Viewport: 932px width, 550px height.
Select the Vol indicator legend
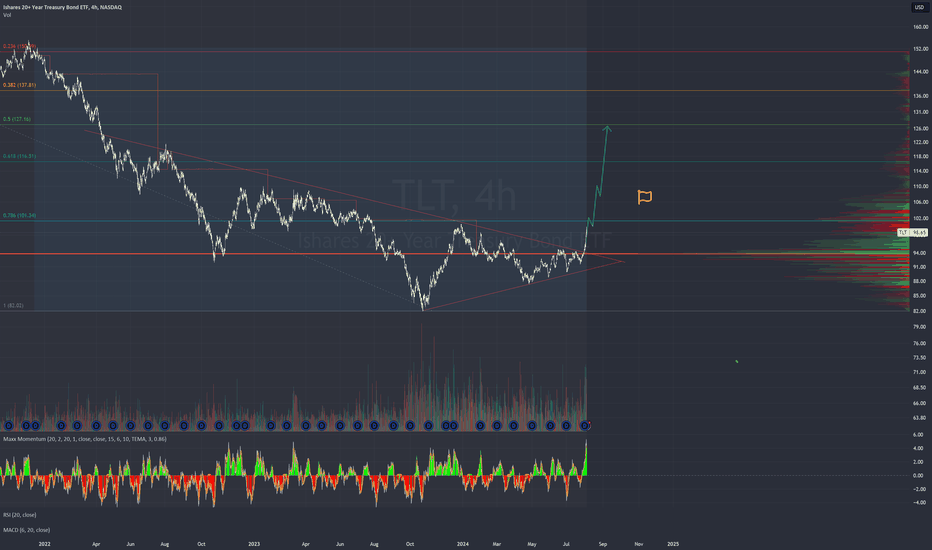(x=7, y=15)
